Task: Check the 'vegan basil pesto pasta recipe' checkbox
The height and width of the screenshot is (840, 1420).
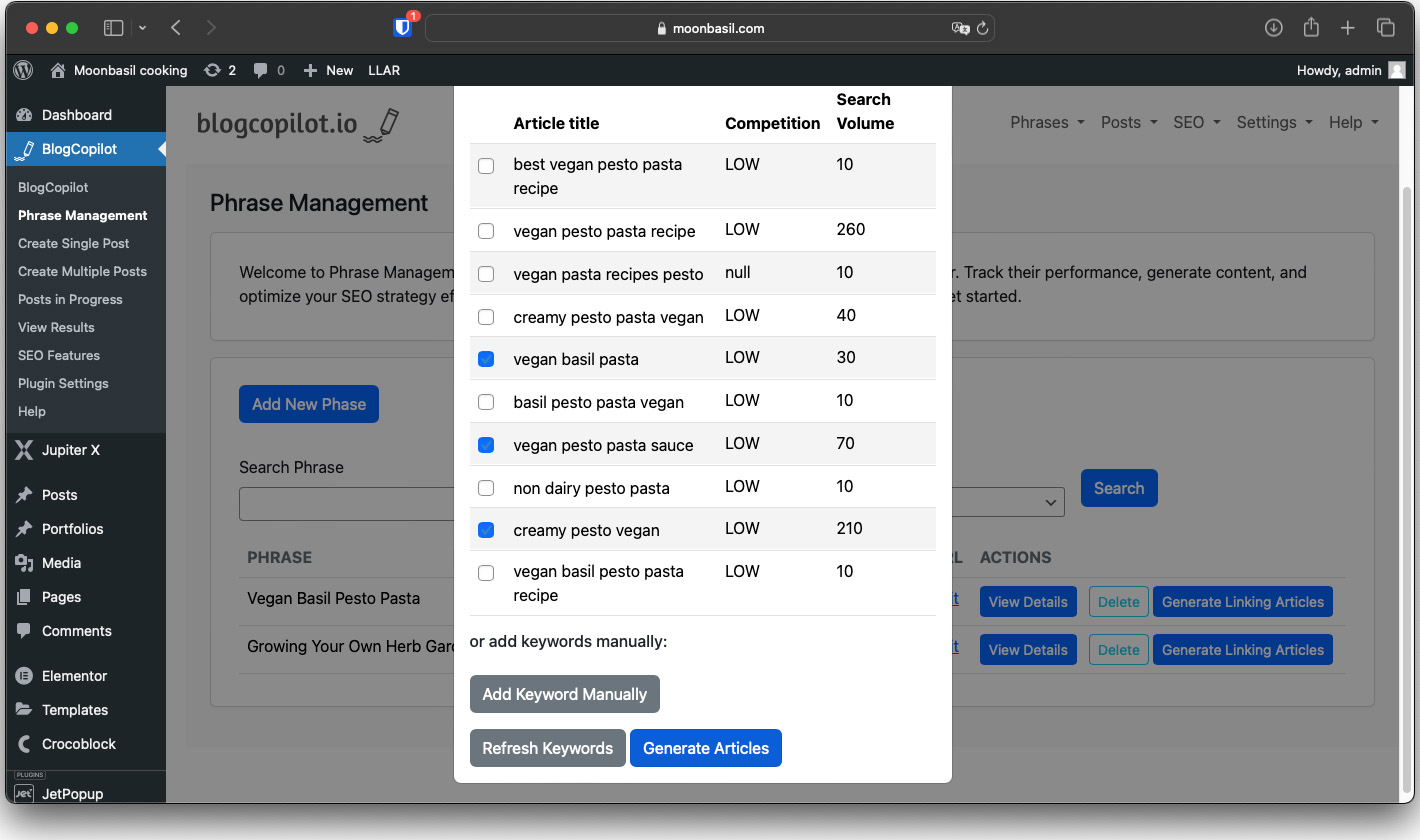Action: (486, 573)
